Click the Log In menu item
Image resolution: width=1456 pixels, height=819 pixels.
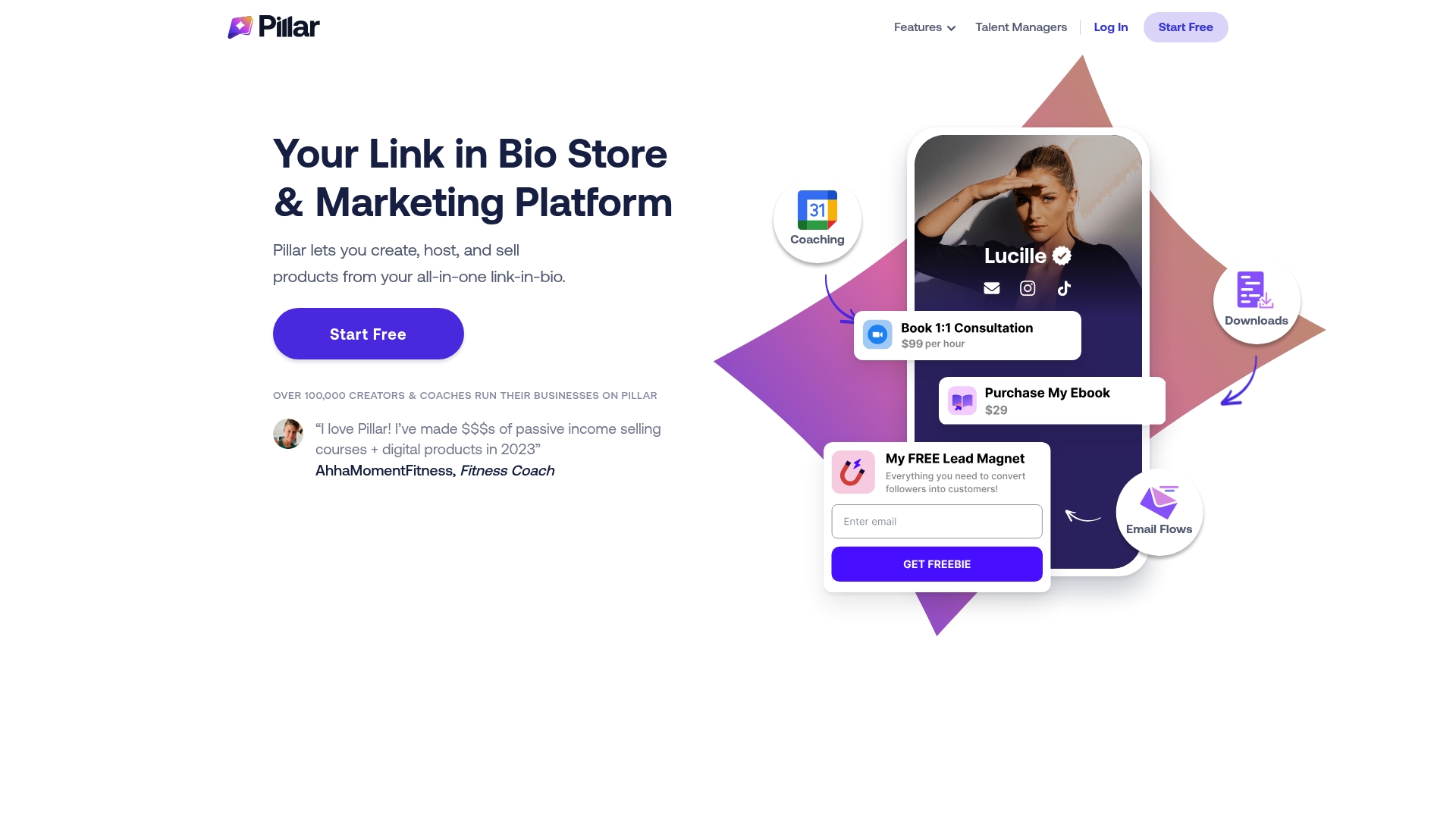point(1110,26)
